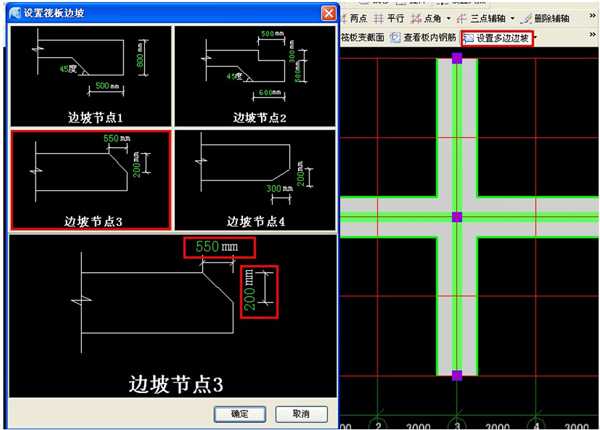Viewport: 600px width, 430px height.
Task: Expand the second toolbar row overflow chevron
Action: [592, 35]
